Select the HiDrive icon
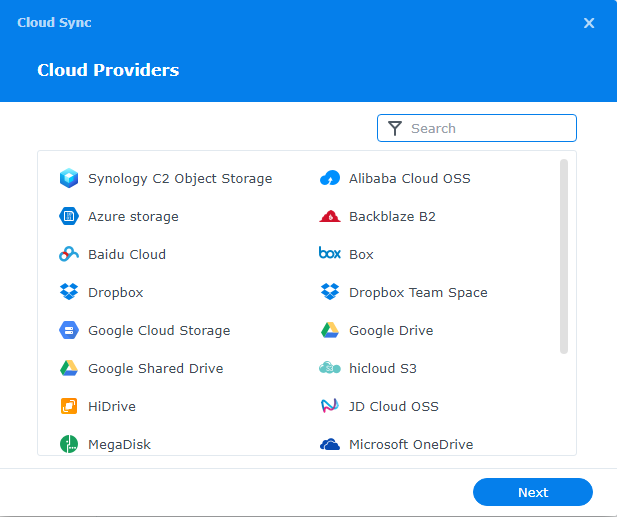This screenshot has width=617, height=517. 69,407
